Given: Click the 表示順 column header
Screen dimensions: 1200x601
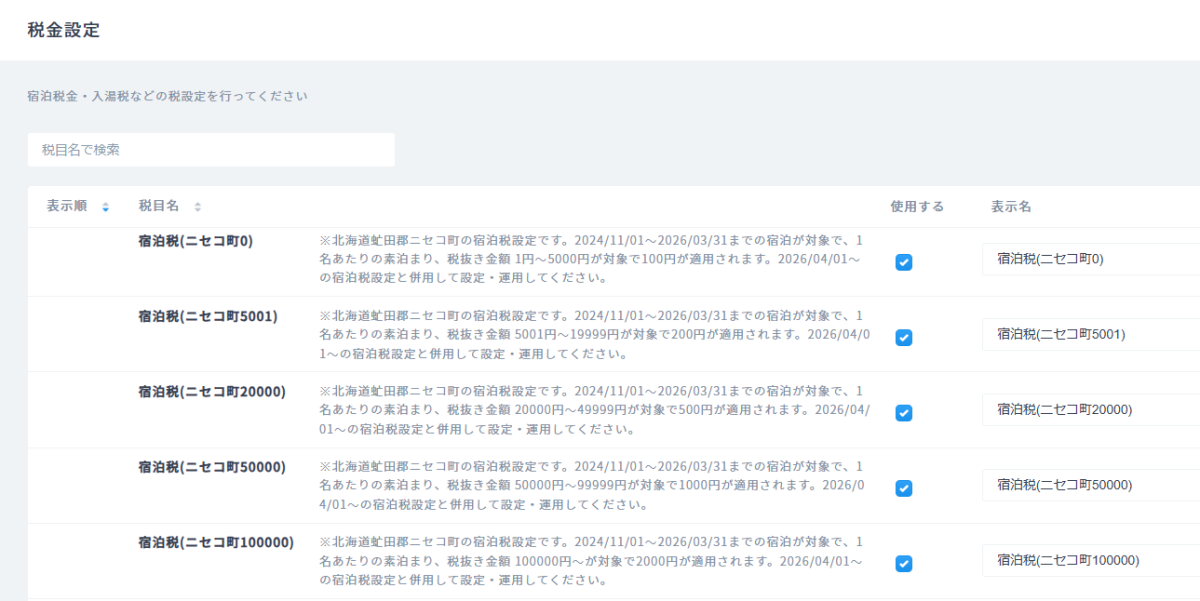Looking at the screenshot, I should pos(67,206).
